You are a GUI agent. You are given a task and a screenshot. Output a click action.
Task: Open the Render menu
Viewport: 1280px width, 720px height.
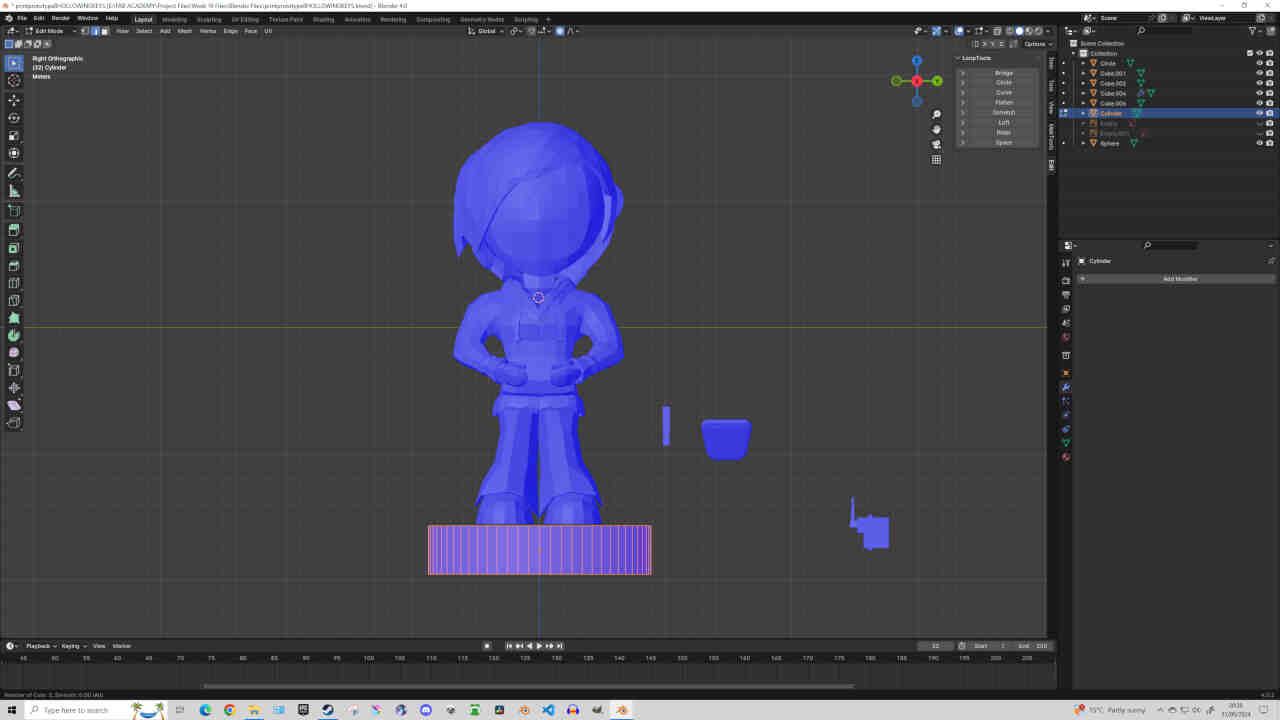coord(61,18)
